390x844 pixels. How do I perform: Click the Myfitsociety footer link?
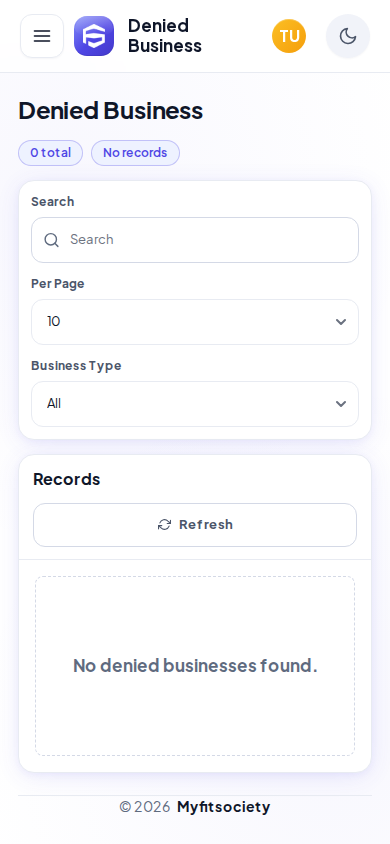click(x=224, y=807)
